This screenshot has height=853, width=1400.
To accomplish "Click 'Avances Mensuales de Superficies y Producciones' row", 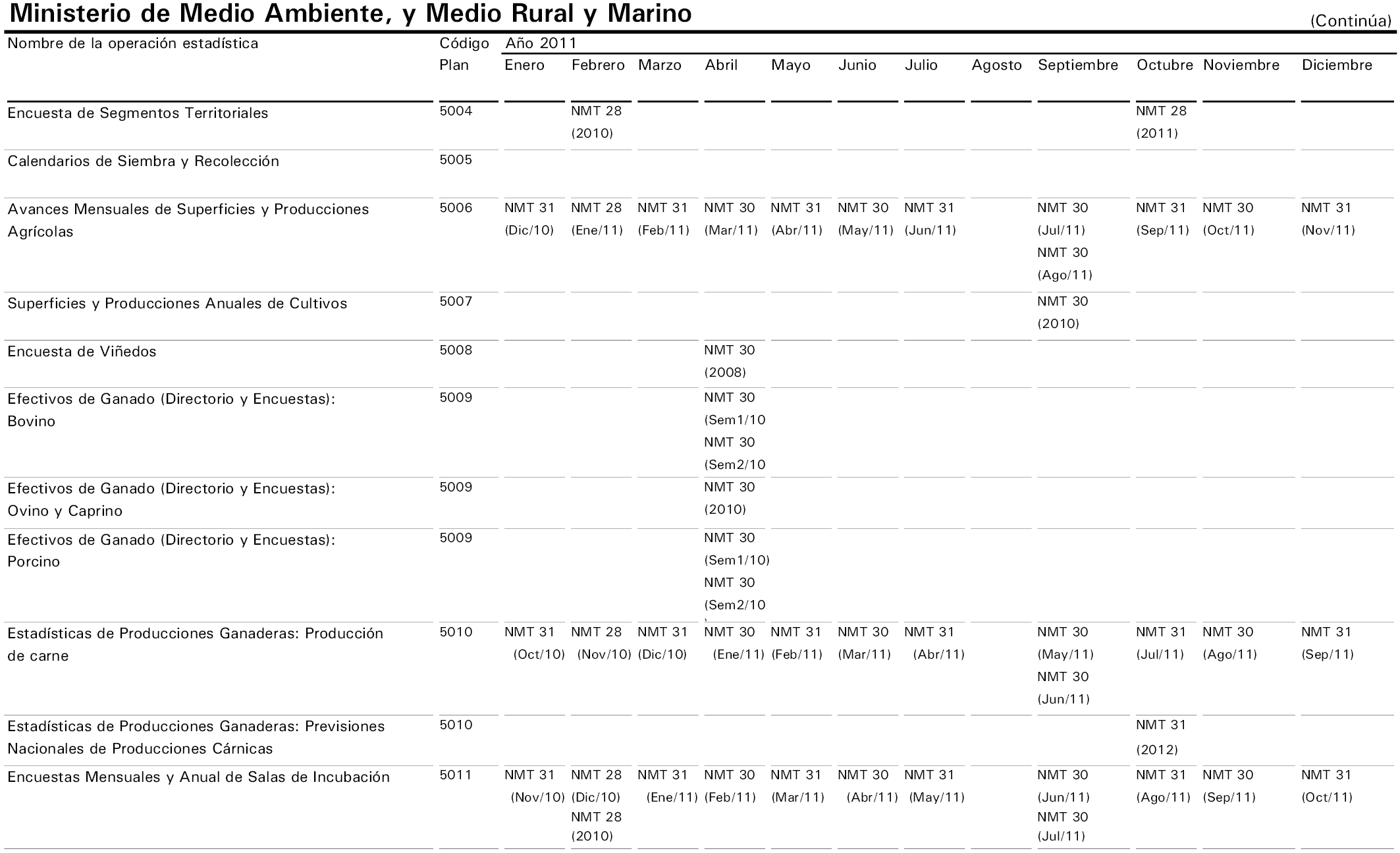I will click(188, 209).
